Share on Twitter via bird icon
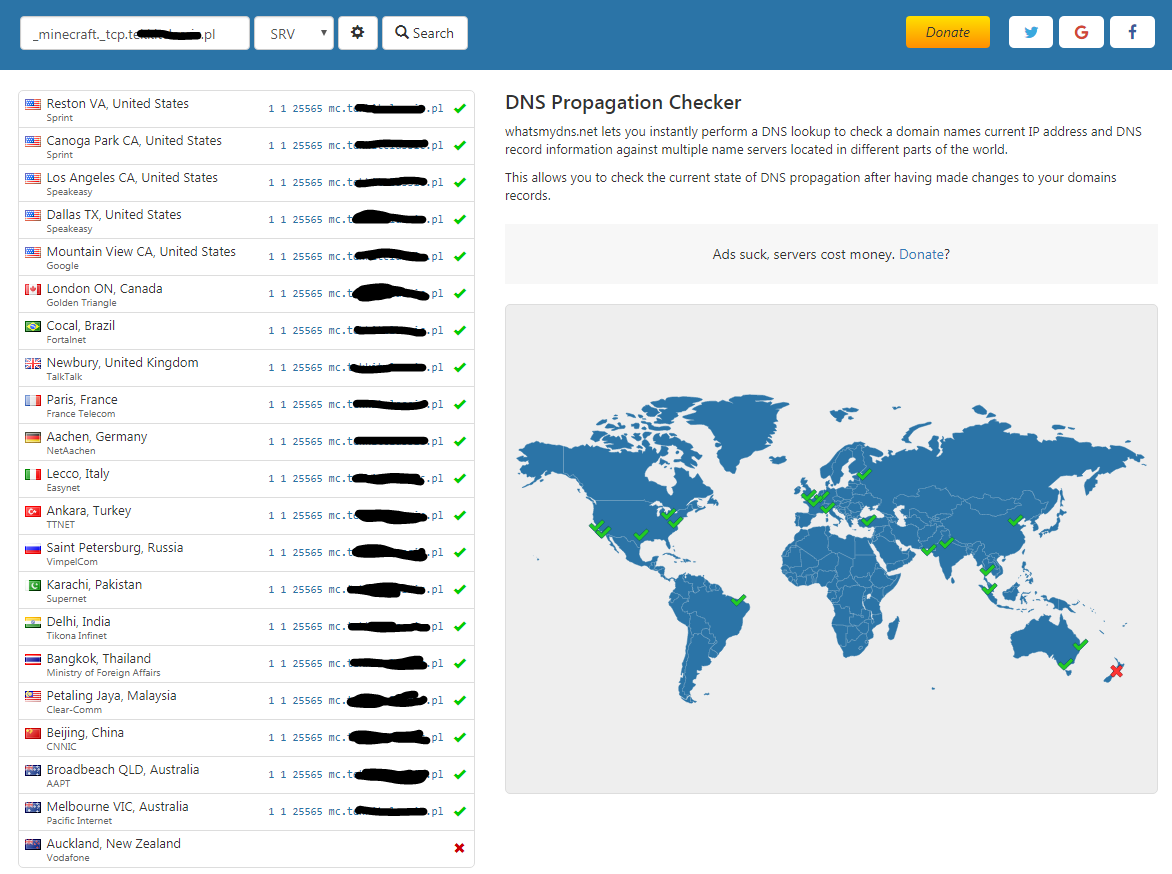Screen dimensions: 1172x874 (x=1030, y=32)
